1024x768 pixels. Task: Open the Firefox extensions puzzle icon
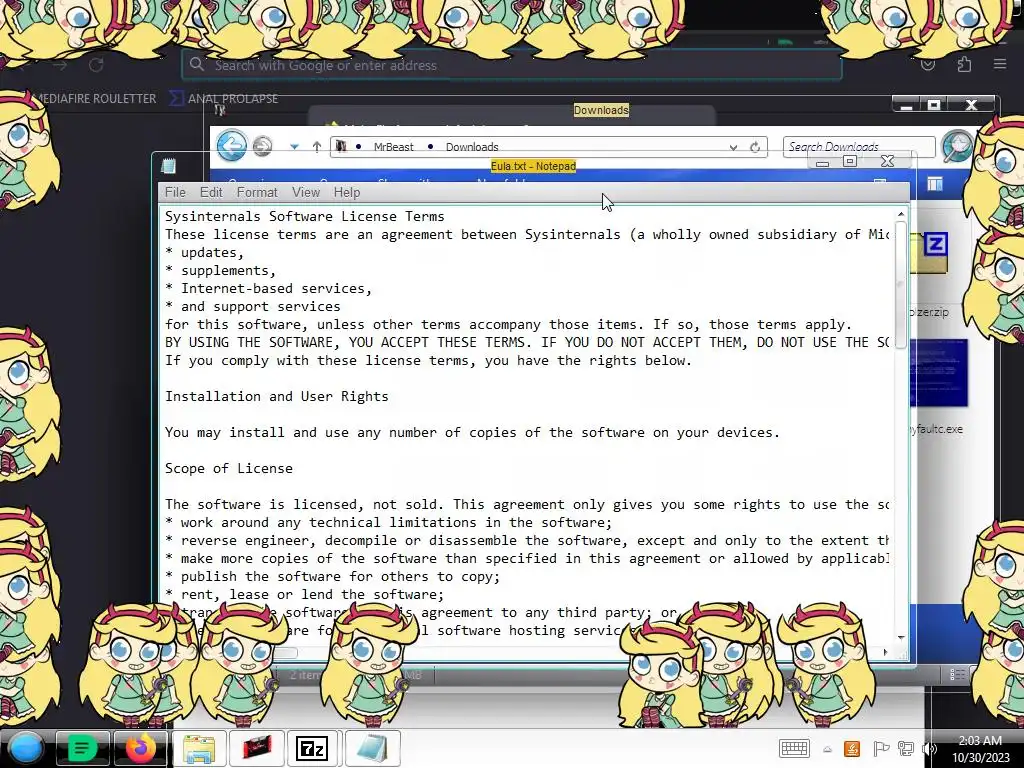(964, 65)
